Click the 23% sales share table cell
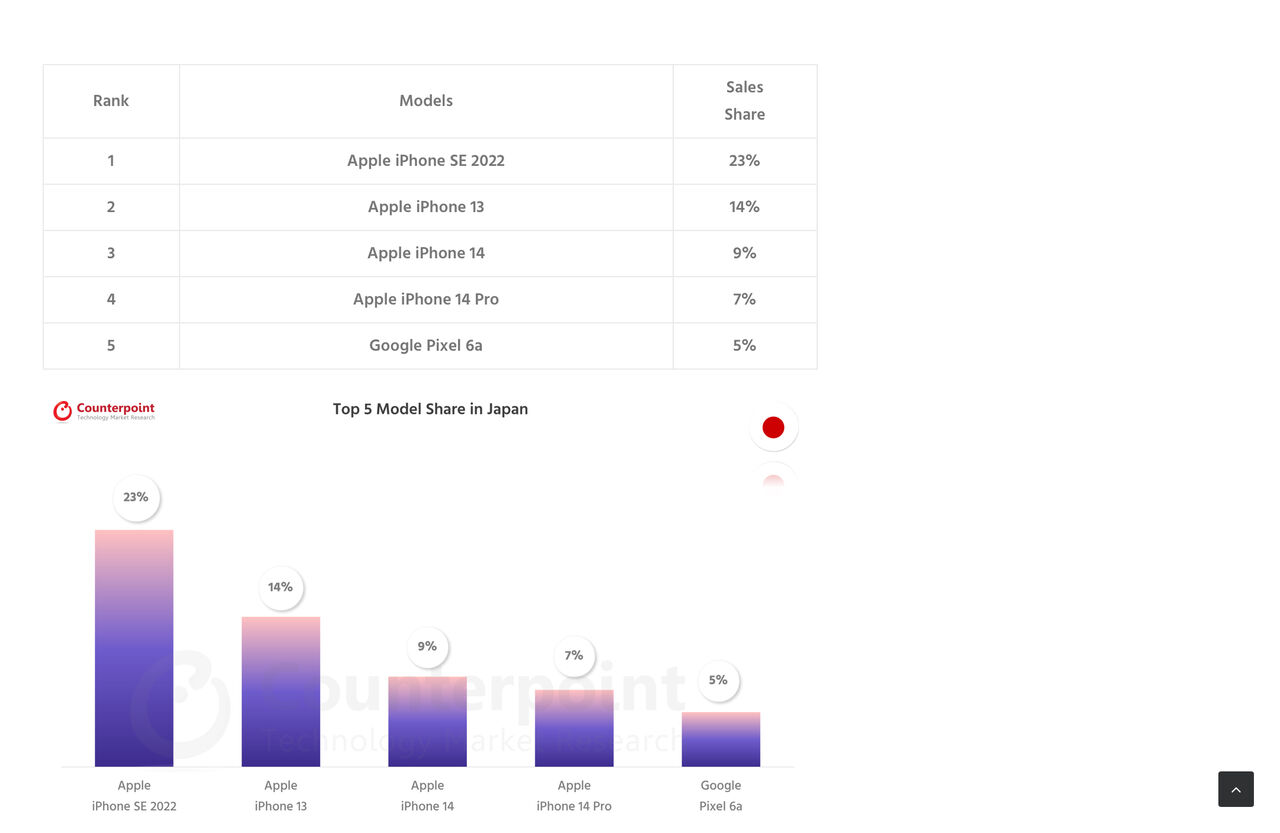Image resolution: width=1280 pixels, height=833 pixels. click(745, 161)
